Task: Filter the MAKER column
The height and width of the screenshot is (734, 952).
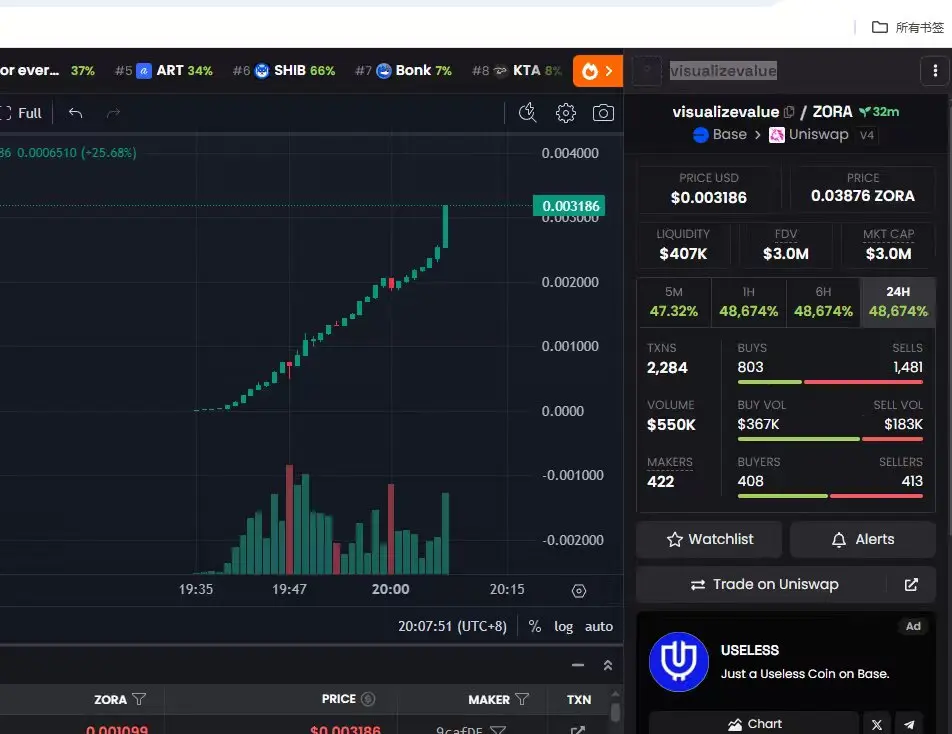Action: [522, 699]
